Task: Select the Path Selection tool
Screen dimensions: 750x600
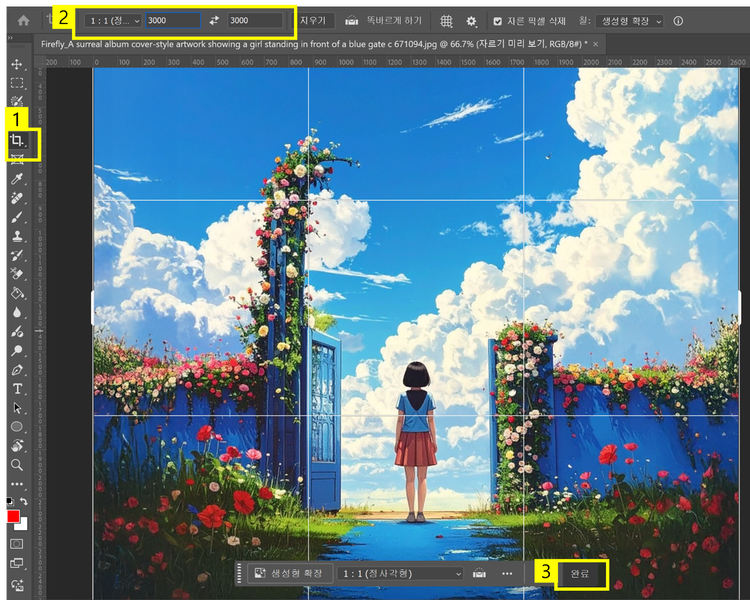Action: pos(17,408)
